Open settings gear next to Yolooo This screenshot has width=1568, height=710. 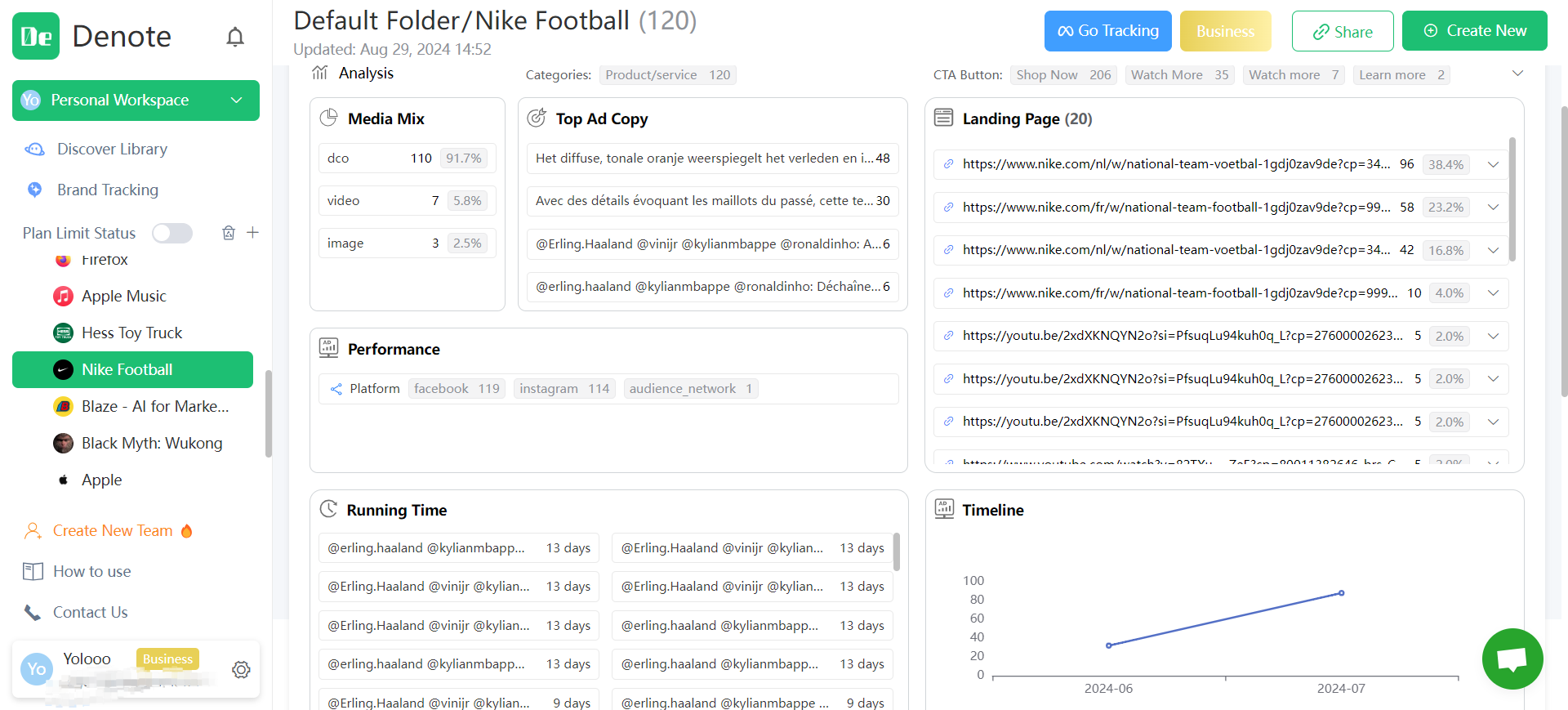coord(241,670)
